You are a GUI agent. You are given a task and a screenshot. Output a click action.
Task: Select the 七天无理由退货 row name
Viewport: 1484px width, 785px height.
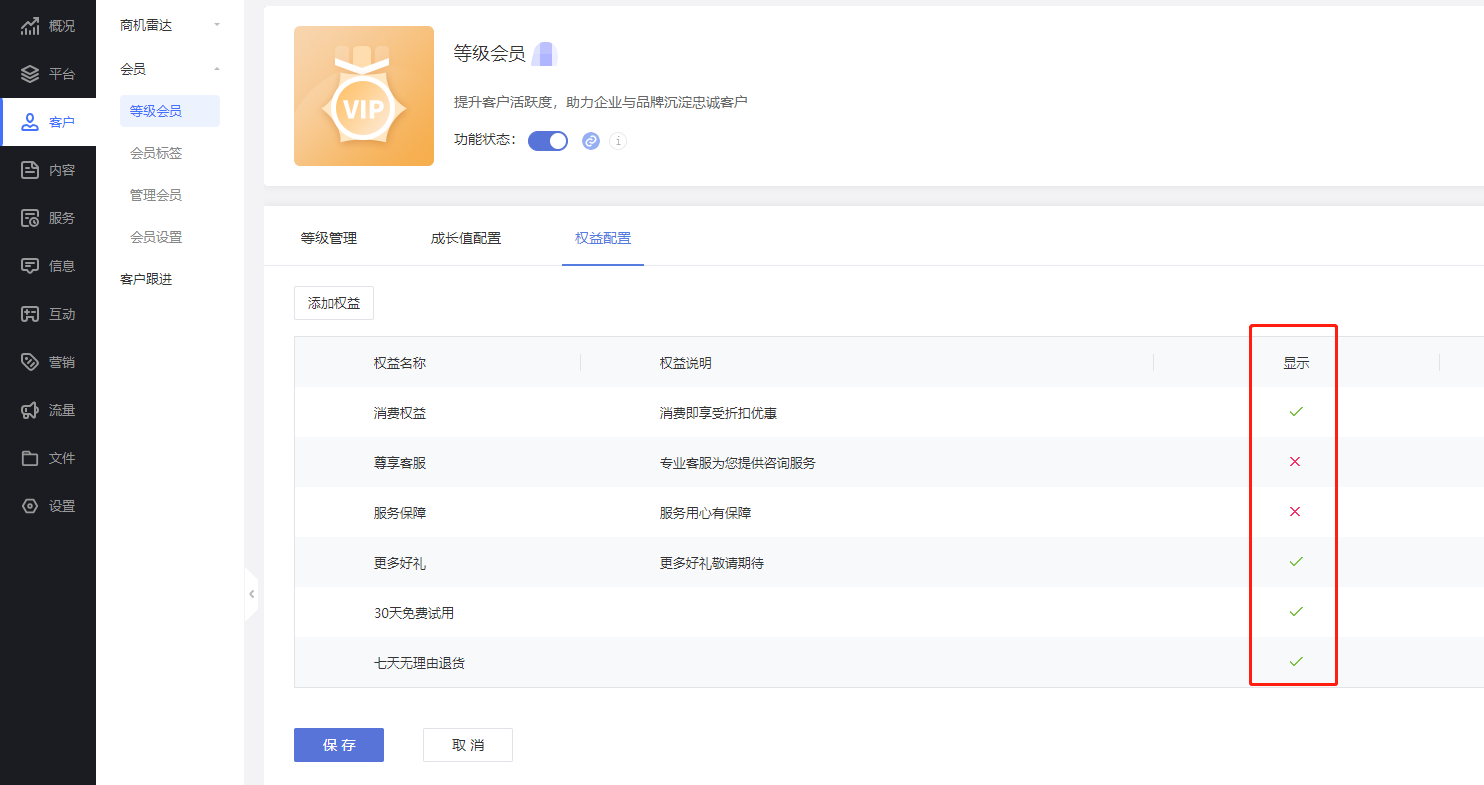(x=419, y=663)
